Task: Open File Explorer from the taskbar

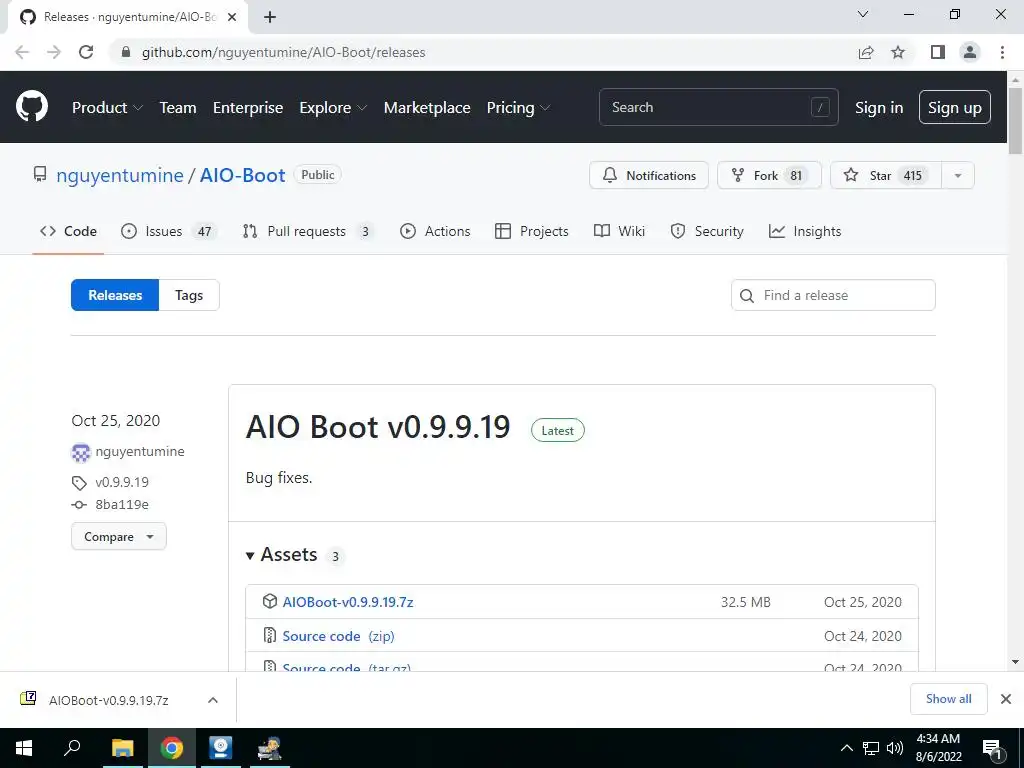Action: pyautogui.click(x=122, y=748)
